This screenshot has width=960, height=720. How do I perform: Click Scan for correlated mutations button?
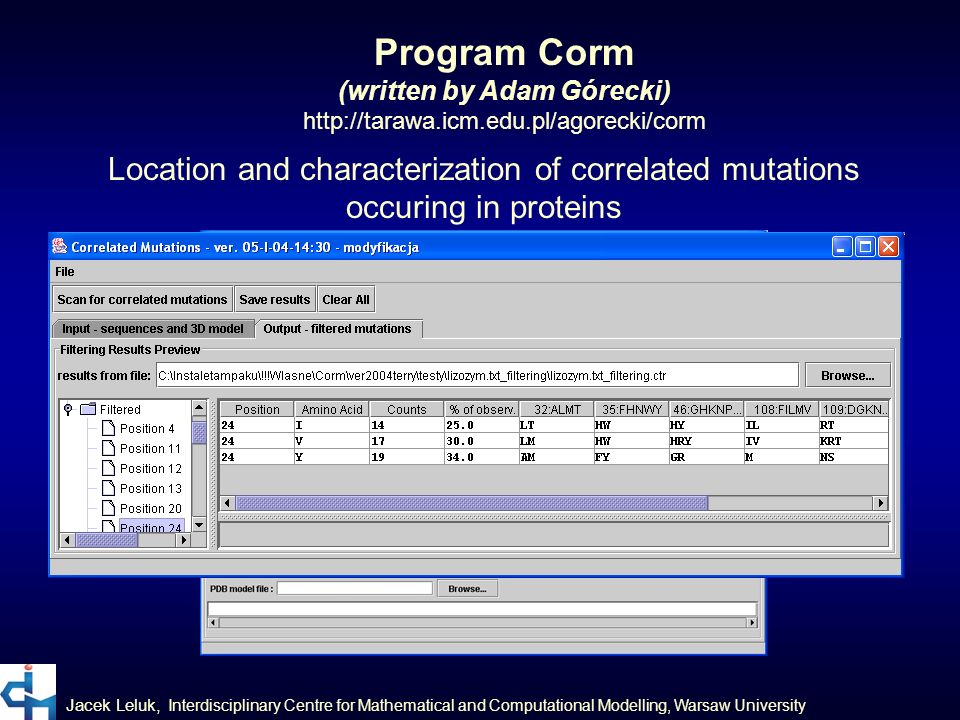pyautogui.click(x=142, y=299)
